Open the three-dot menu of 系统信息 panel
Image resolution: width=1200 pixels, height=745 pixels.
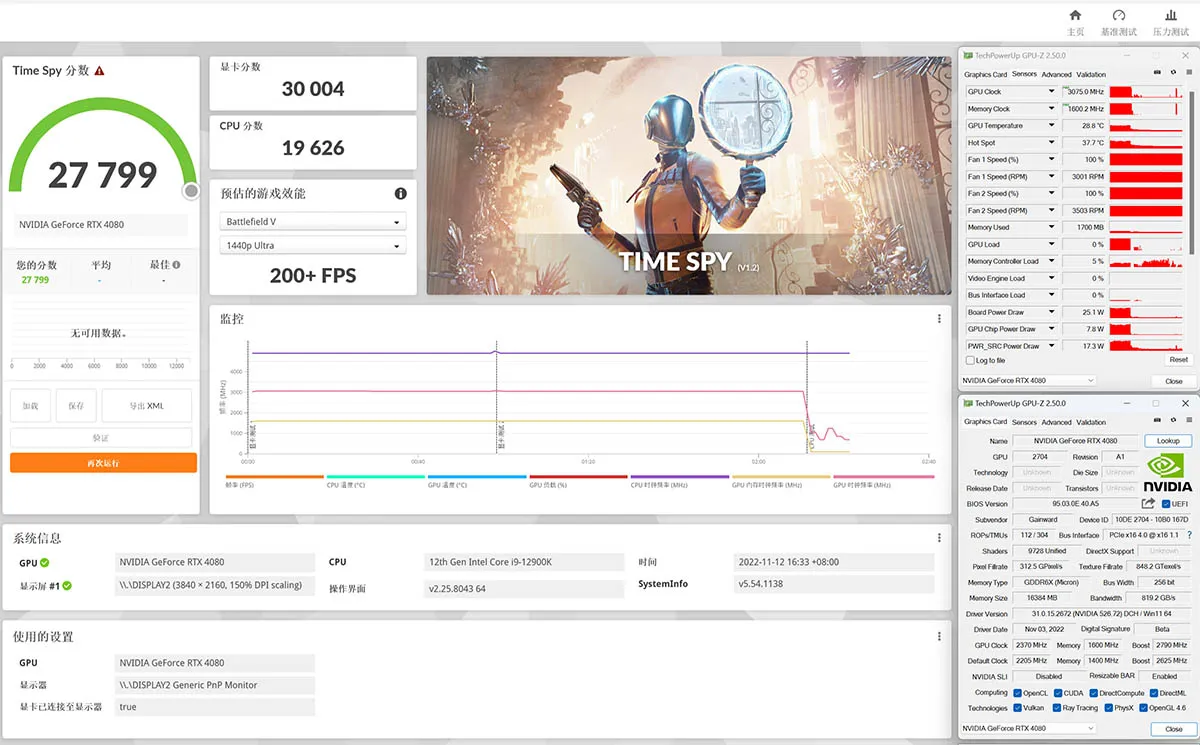(x=939, y=538)
